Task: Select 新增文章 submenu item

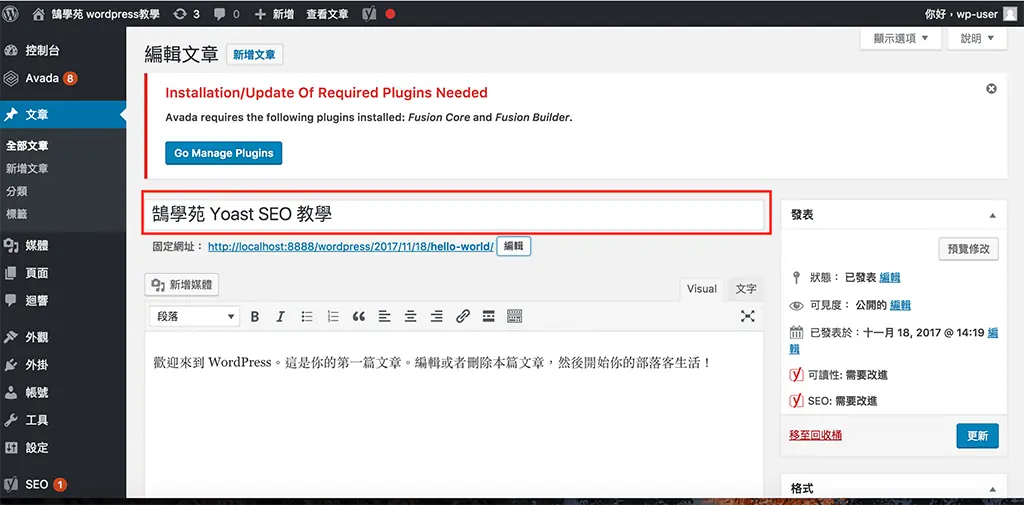Action: click(x=27, y=169)
